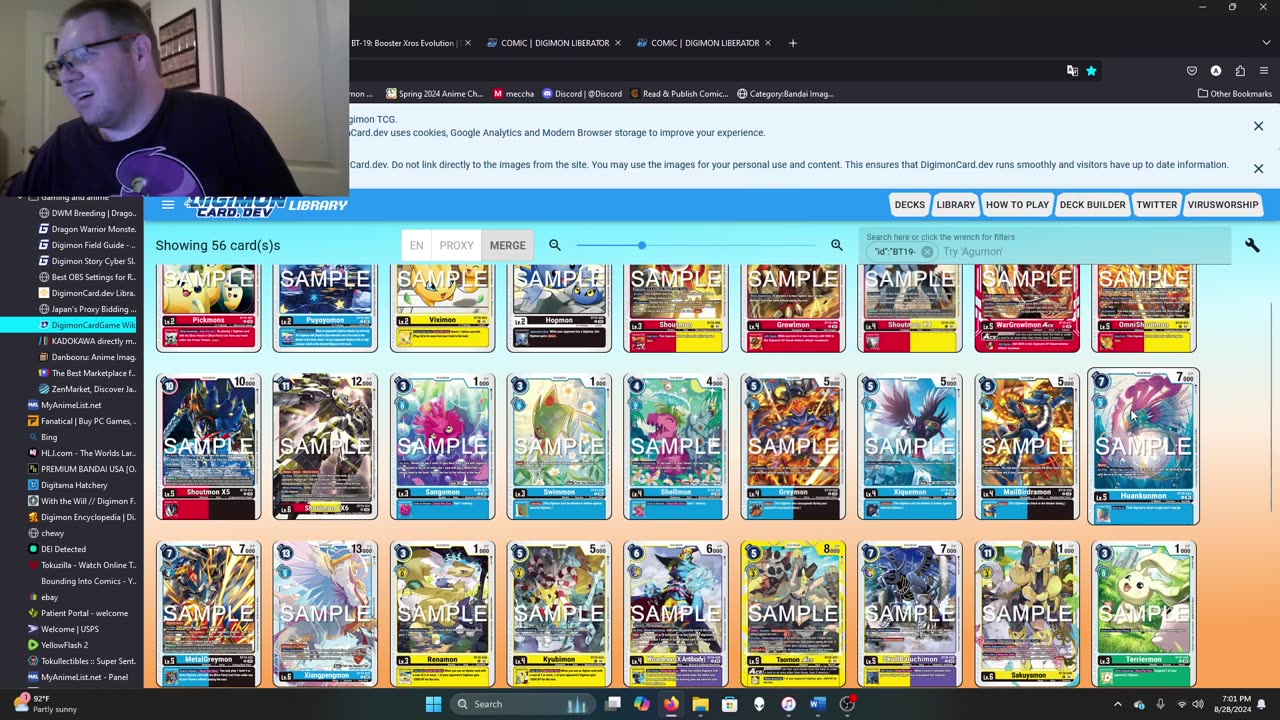Close the BT-19 Booster Xros Evolution tab
The width and height of the screenshot is (1280, 720).
467,43
